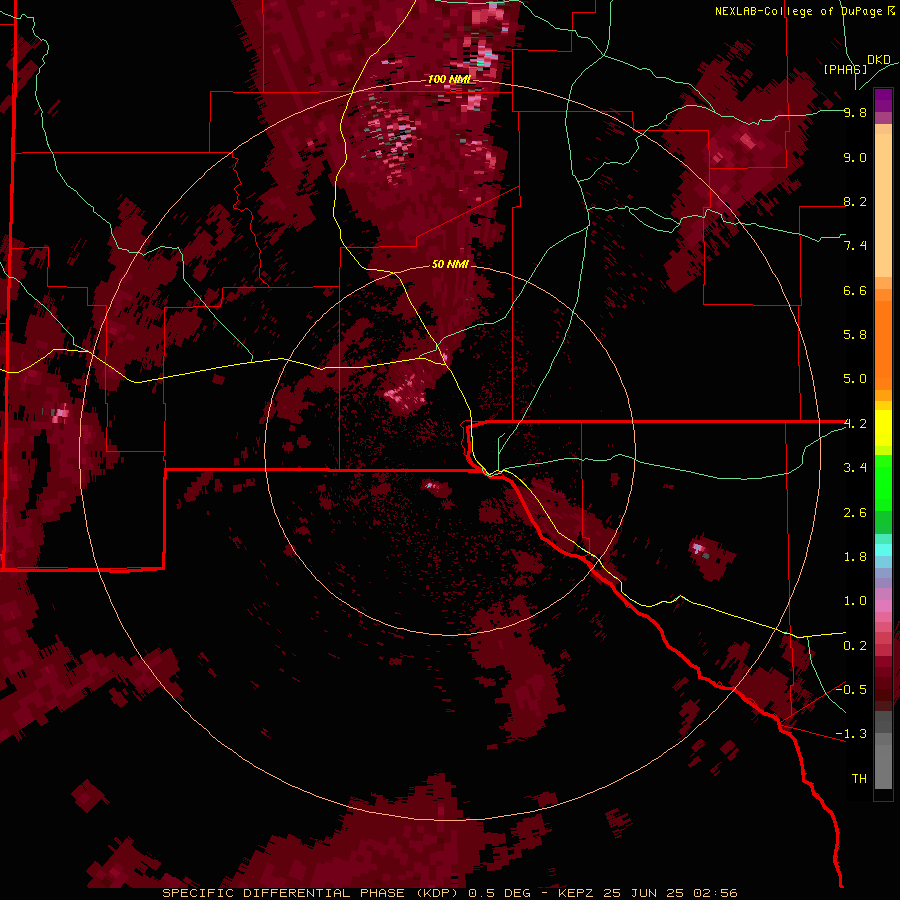The height and width of the screenshot is (900, 900).
Task: Select the 8.2 scale value
Action: [x=855, y=201]
